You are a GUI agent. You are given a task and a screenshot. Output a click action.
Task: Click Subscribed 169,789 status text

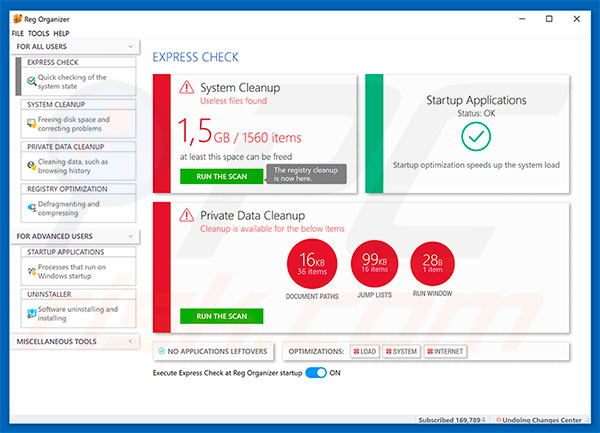tap(449, 420)
